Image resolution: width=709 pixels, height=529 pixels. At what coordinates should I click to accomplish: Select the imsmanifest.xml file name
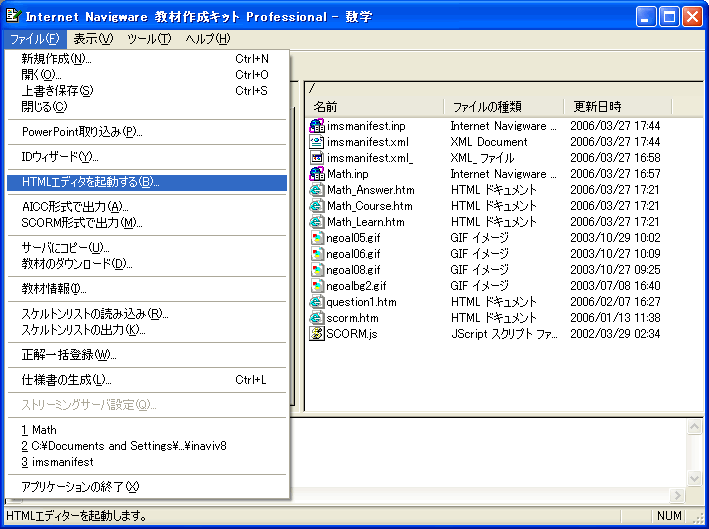368,142
